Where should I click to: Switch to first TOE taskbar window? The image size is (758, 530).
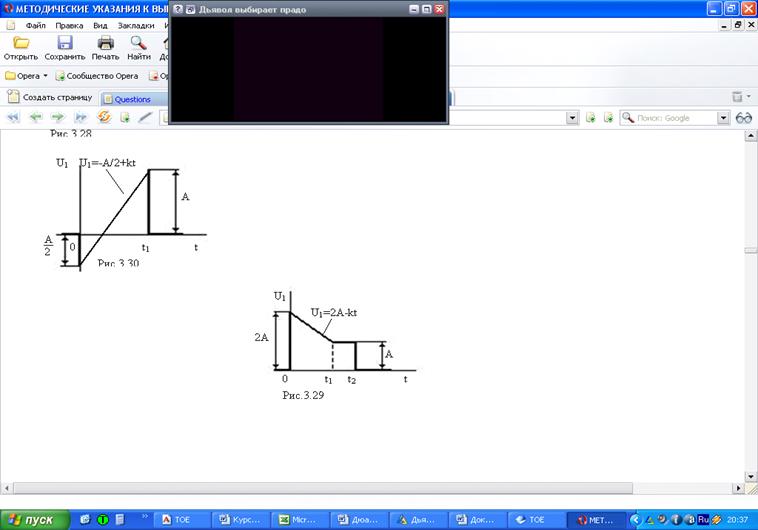point(182,520)
